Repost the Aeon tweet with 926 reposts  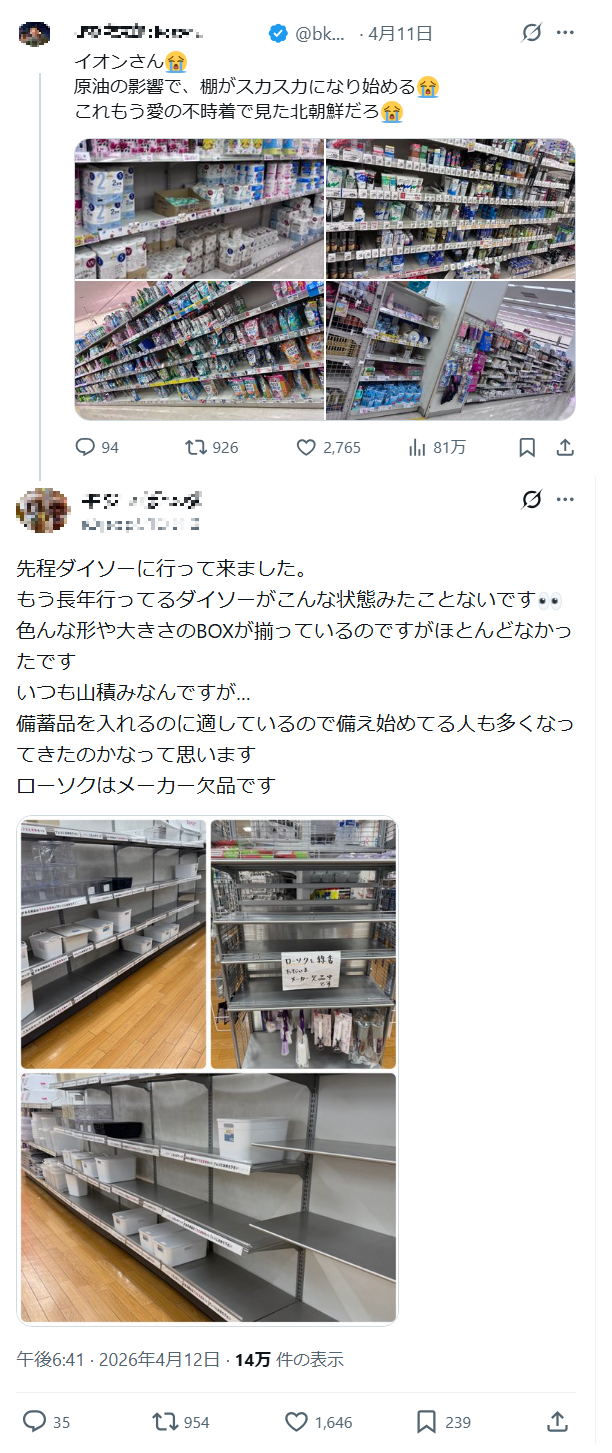196,447
